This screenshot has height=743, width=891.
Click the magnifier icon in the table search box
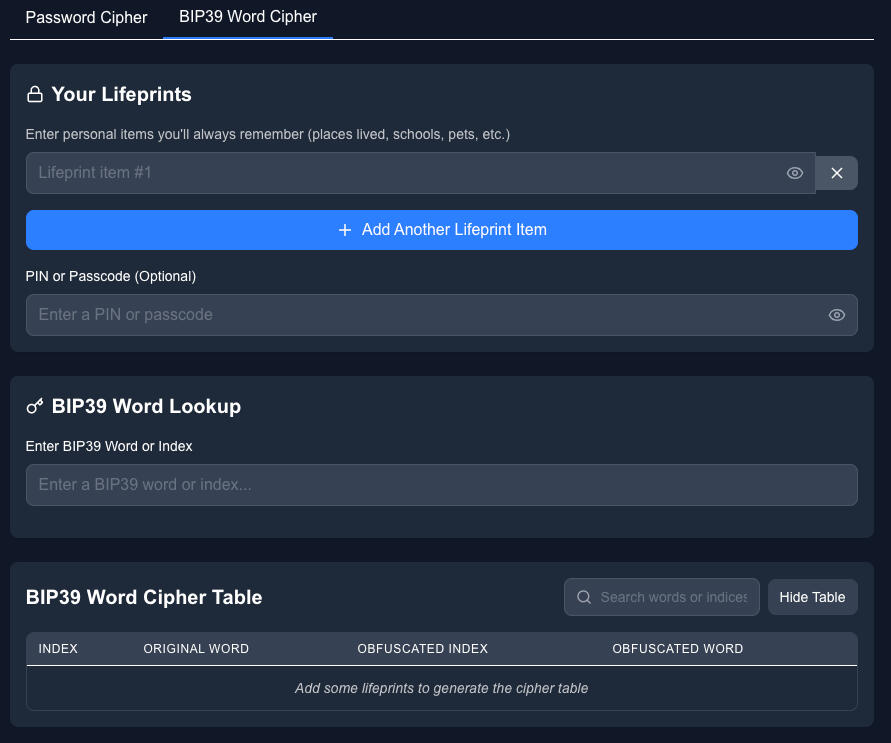[584, 597]
